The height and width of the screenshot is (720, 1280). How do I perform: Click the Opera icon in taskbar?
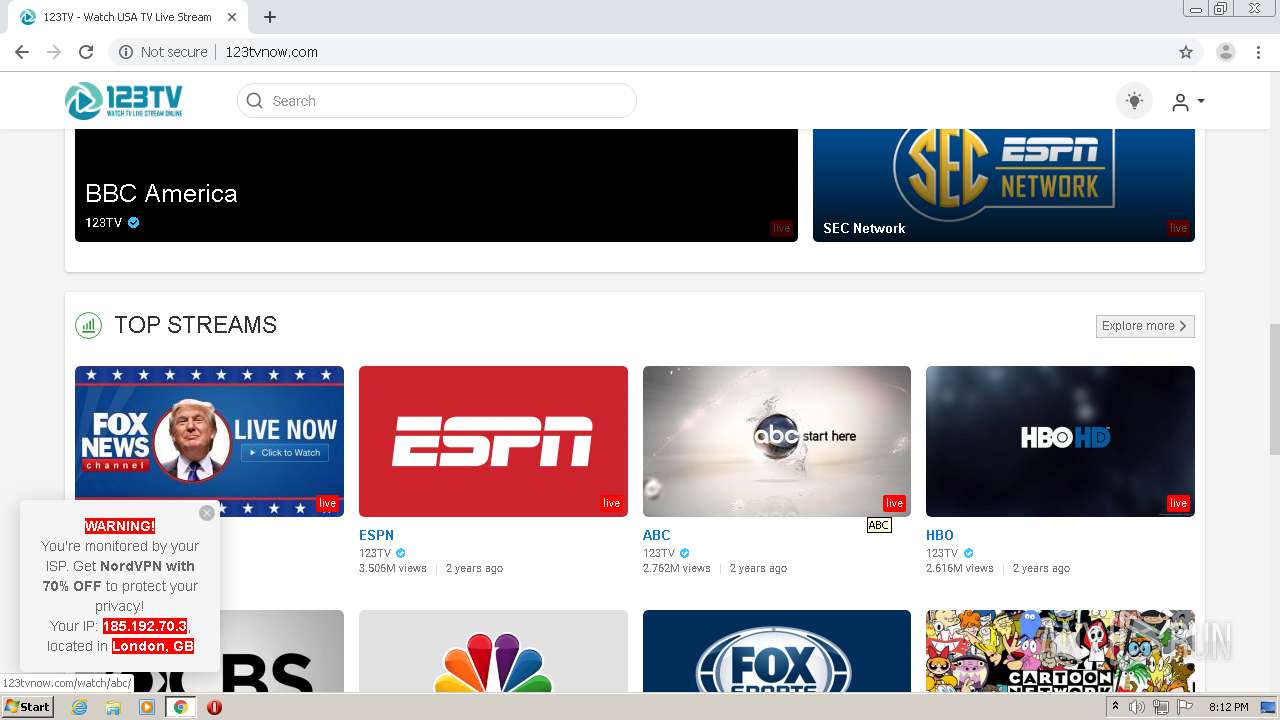tap(214, 707)
